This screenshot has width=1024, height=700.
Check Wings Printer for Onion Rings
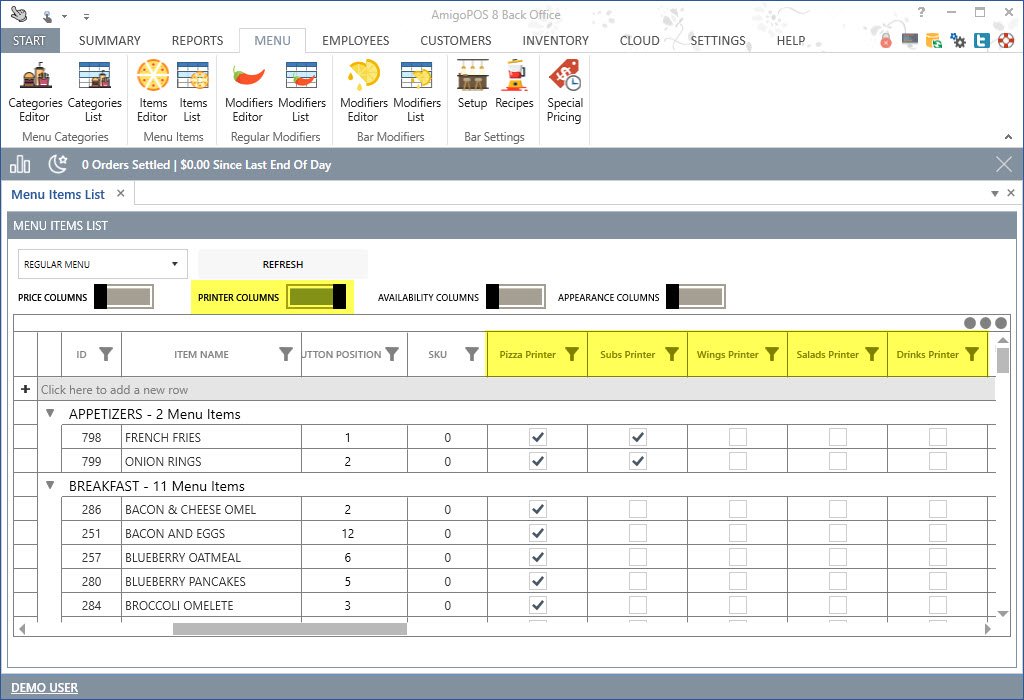(737, 461)
